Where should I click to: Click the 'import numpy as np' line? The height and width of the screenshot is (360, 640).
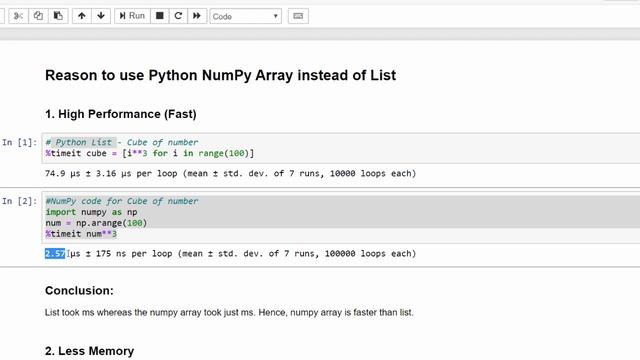(91, 212)
